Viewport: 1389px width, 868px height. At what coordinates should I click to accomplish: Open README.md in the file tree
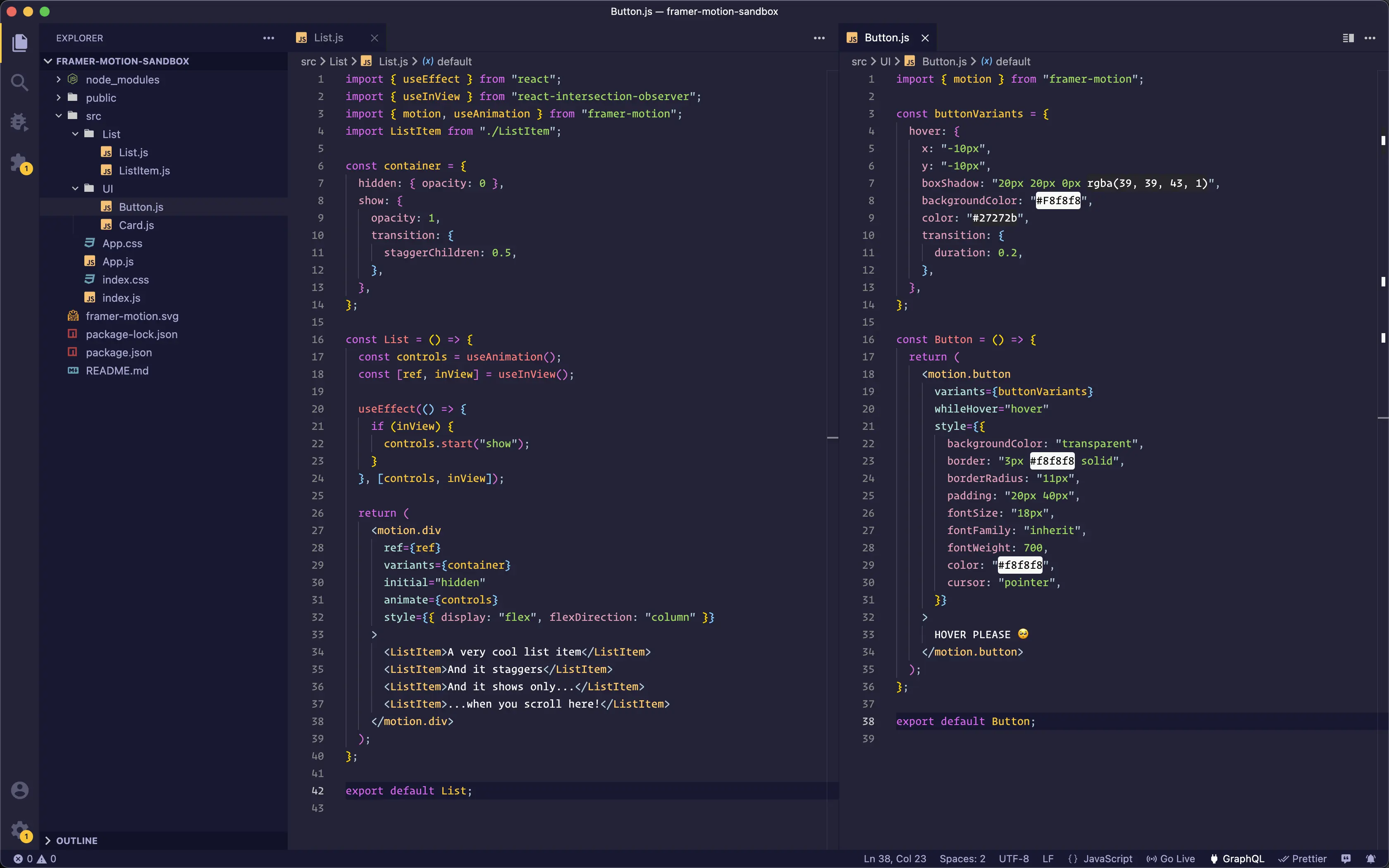[x=164, y=371]
